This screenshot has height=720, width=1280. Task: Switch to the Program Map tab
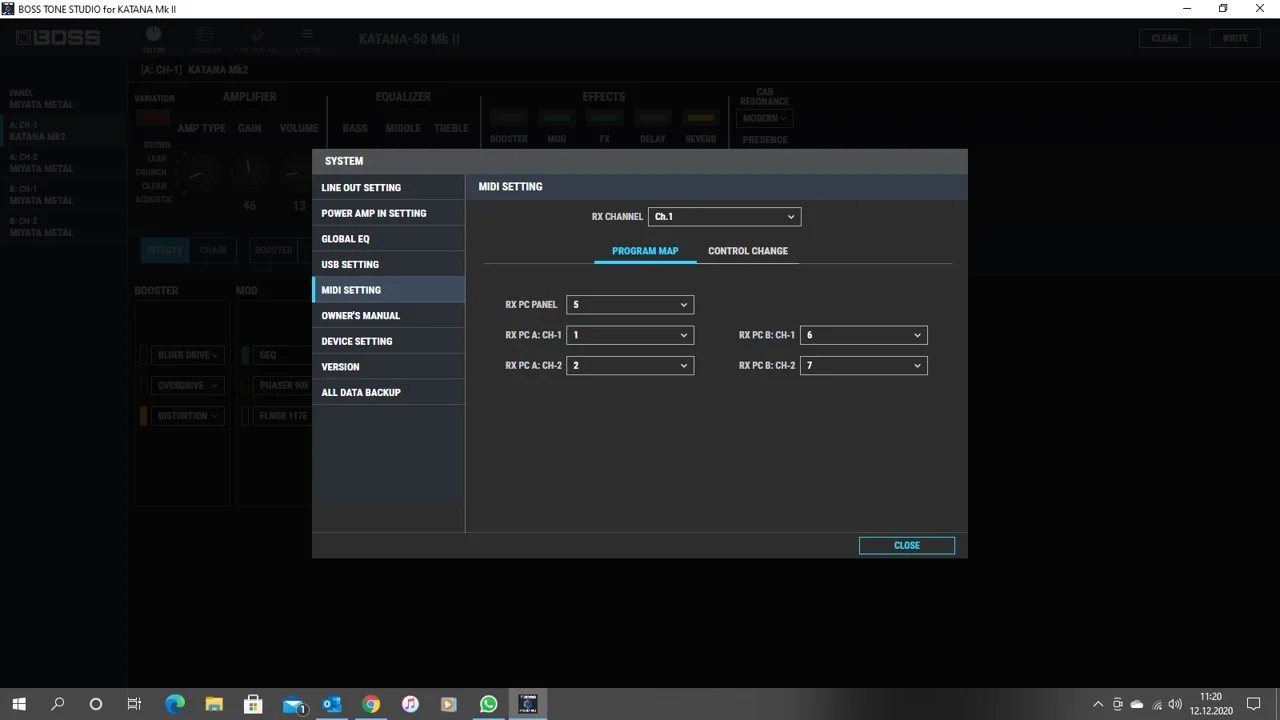(645, 251)
